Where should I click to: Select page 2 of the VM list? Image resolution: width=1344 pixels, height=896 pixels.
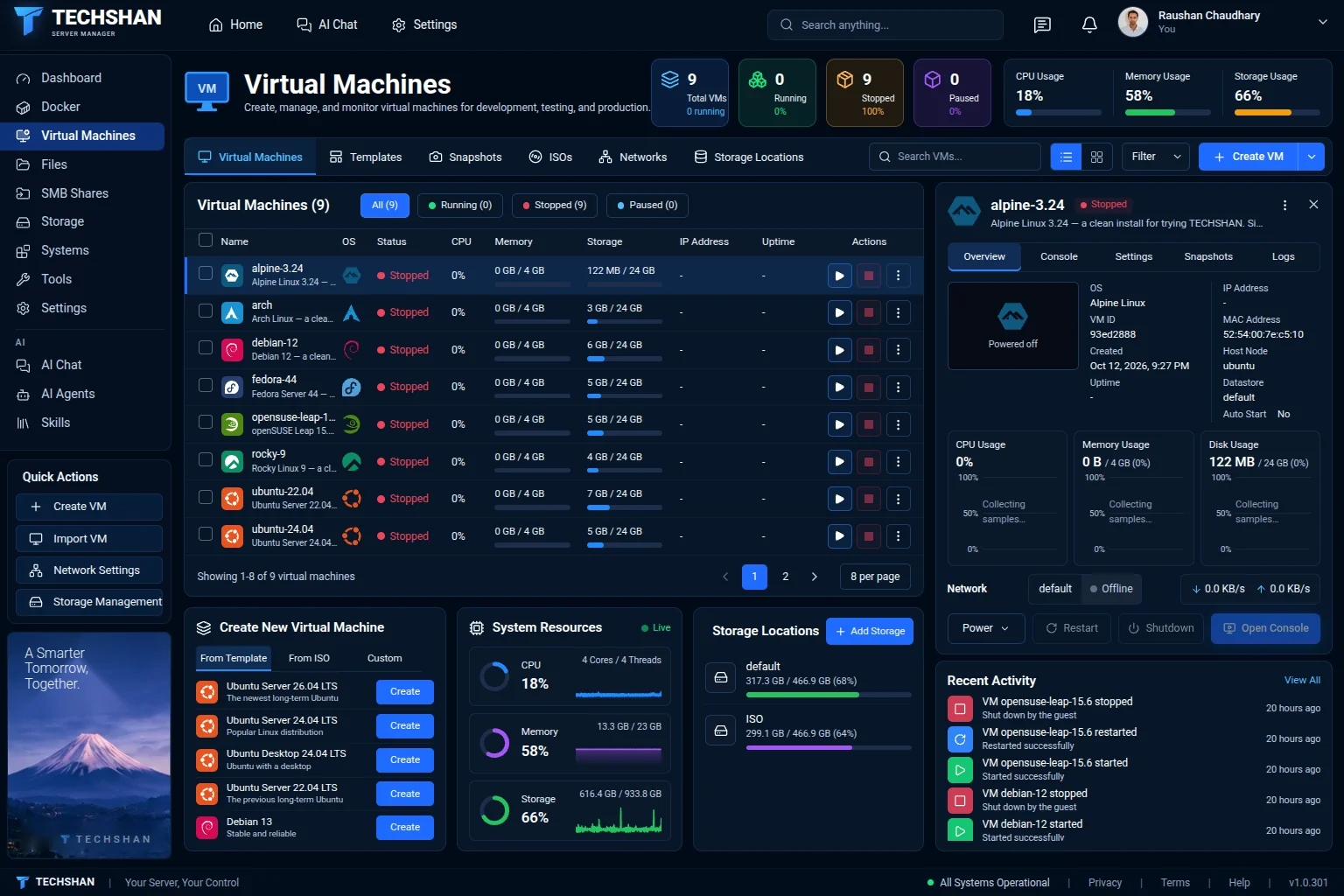pos(785,577)
